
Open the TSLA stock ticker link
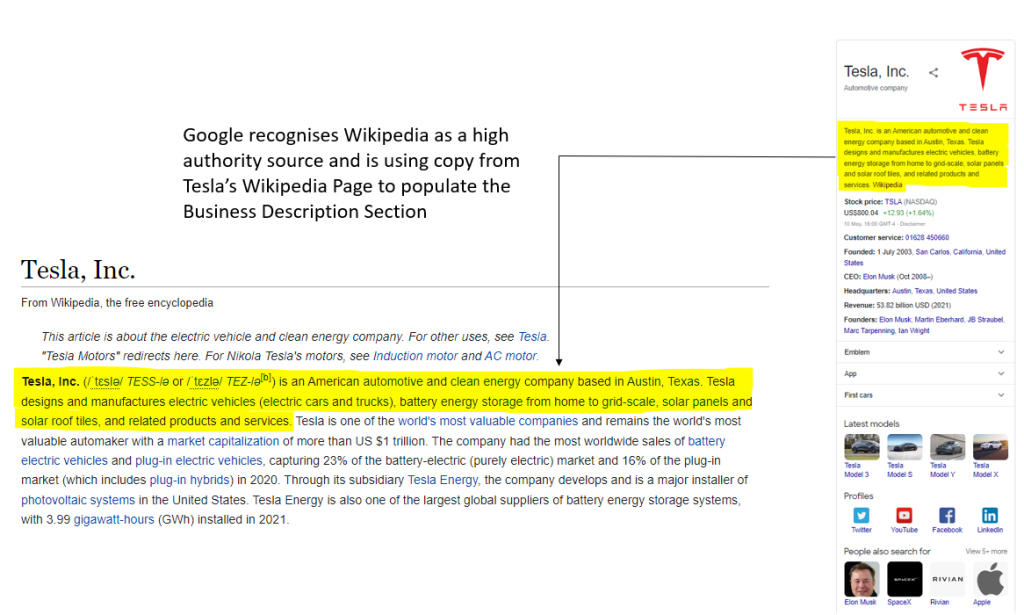click(x=893, y=202)
